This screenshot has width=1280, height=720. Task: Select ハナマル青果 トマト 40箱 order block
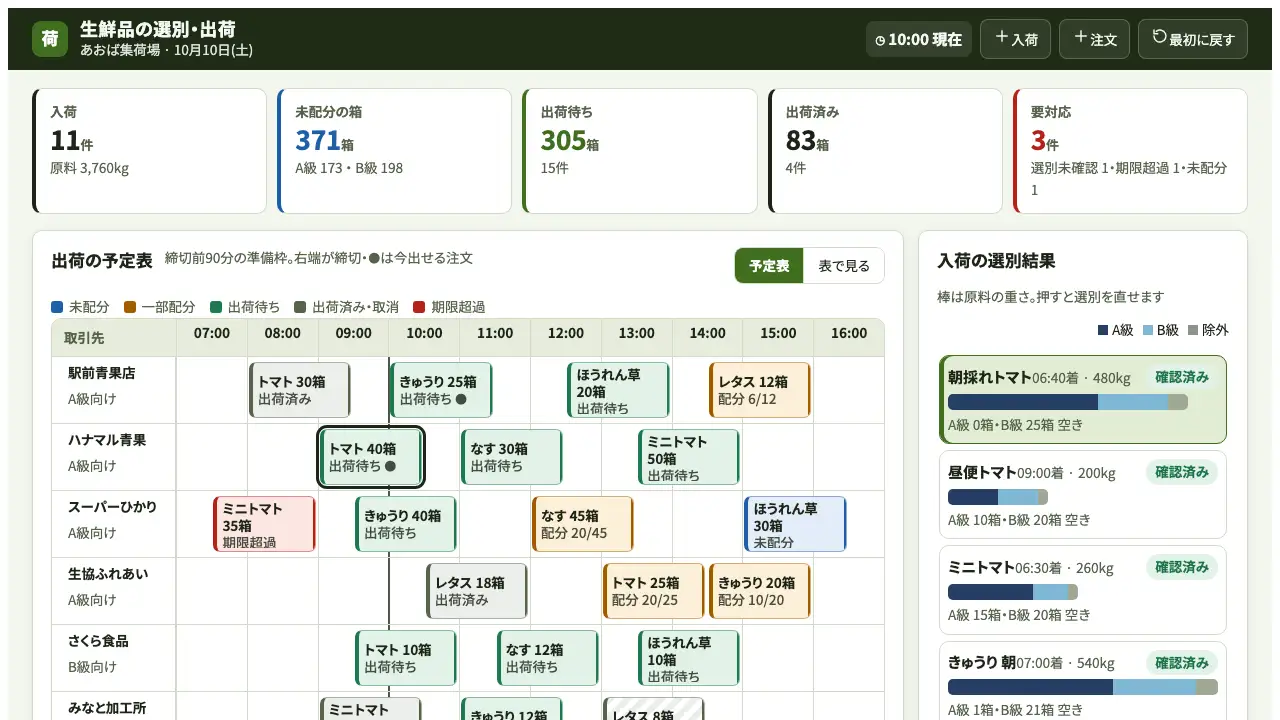tap(371, 457)
